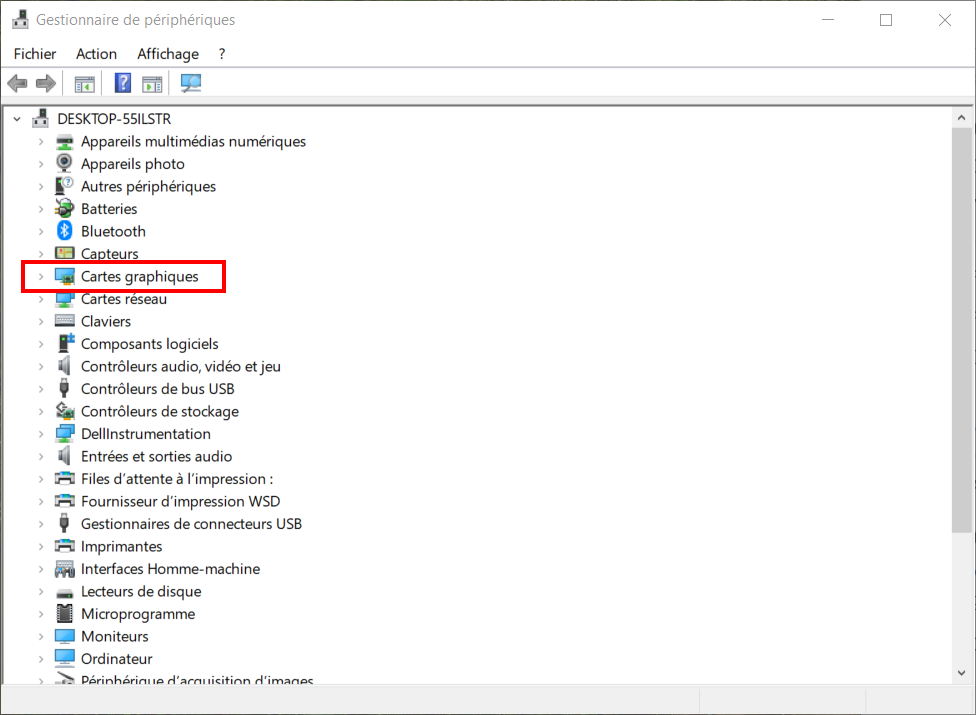976x715 pixels.
Task: Click the vertical scrollbar thumb
Action: (961, 330)
